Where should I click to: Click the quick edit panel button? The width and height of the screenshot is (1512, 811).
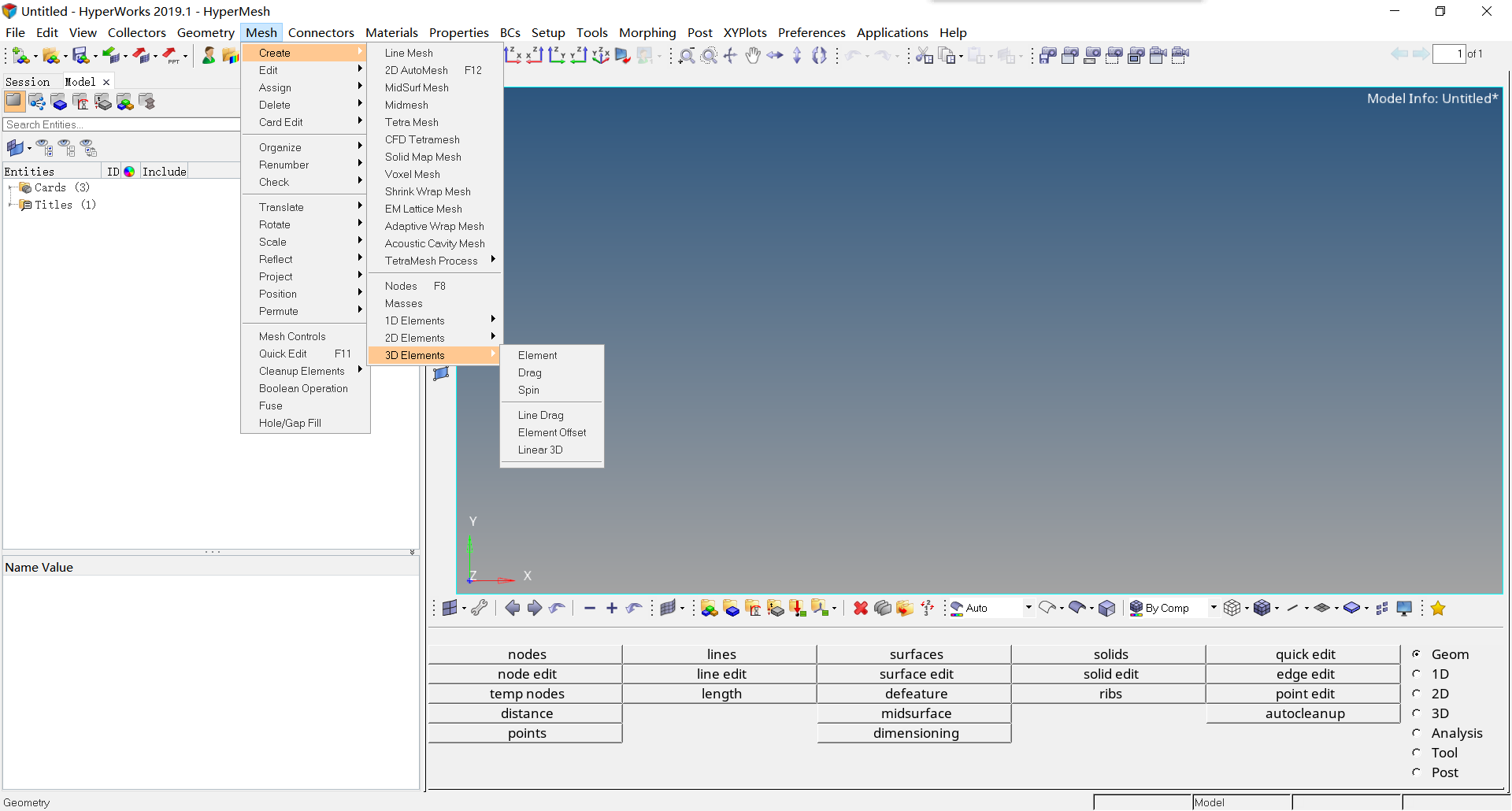click(1305, 654)
